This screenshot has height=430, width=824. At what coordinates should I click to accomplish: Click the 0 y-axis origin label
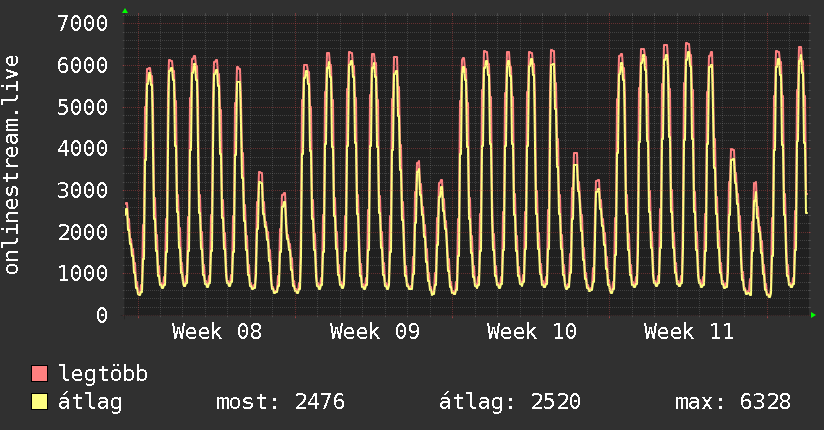[101, 315]
